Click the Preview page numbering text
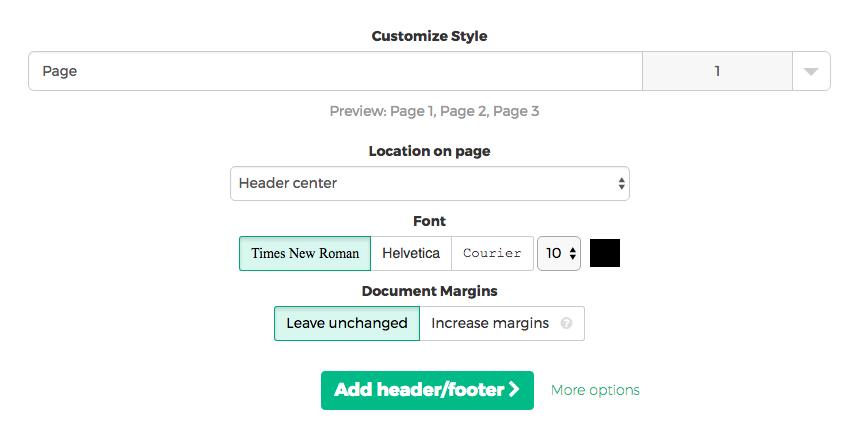The height and width of the screenshot is (427, 862). [x=434, y=112]
